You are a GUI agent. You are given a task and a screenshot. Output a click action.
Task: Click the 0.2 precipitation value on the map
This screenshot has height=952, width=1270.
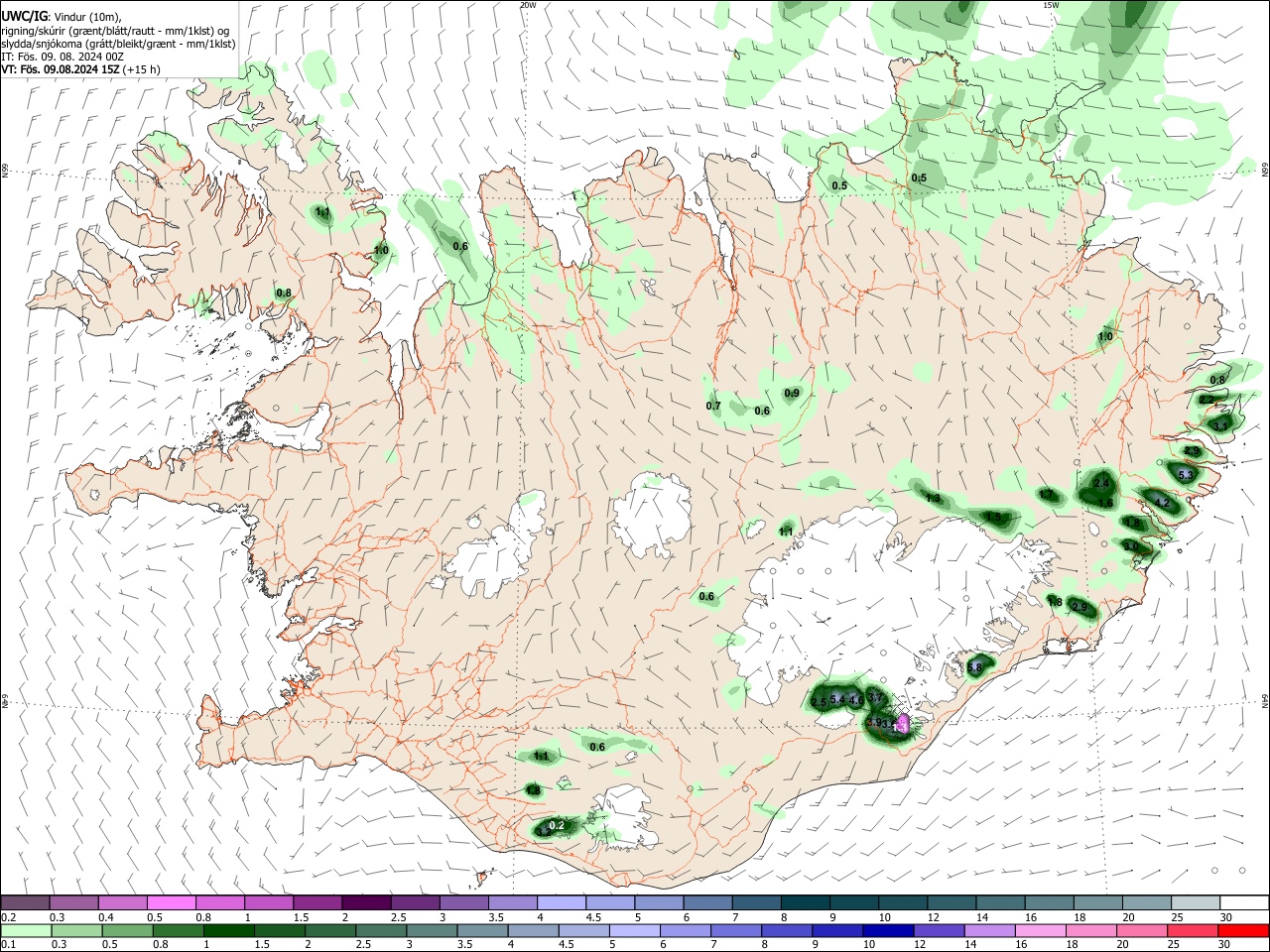557,825
